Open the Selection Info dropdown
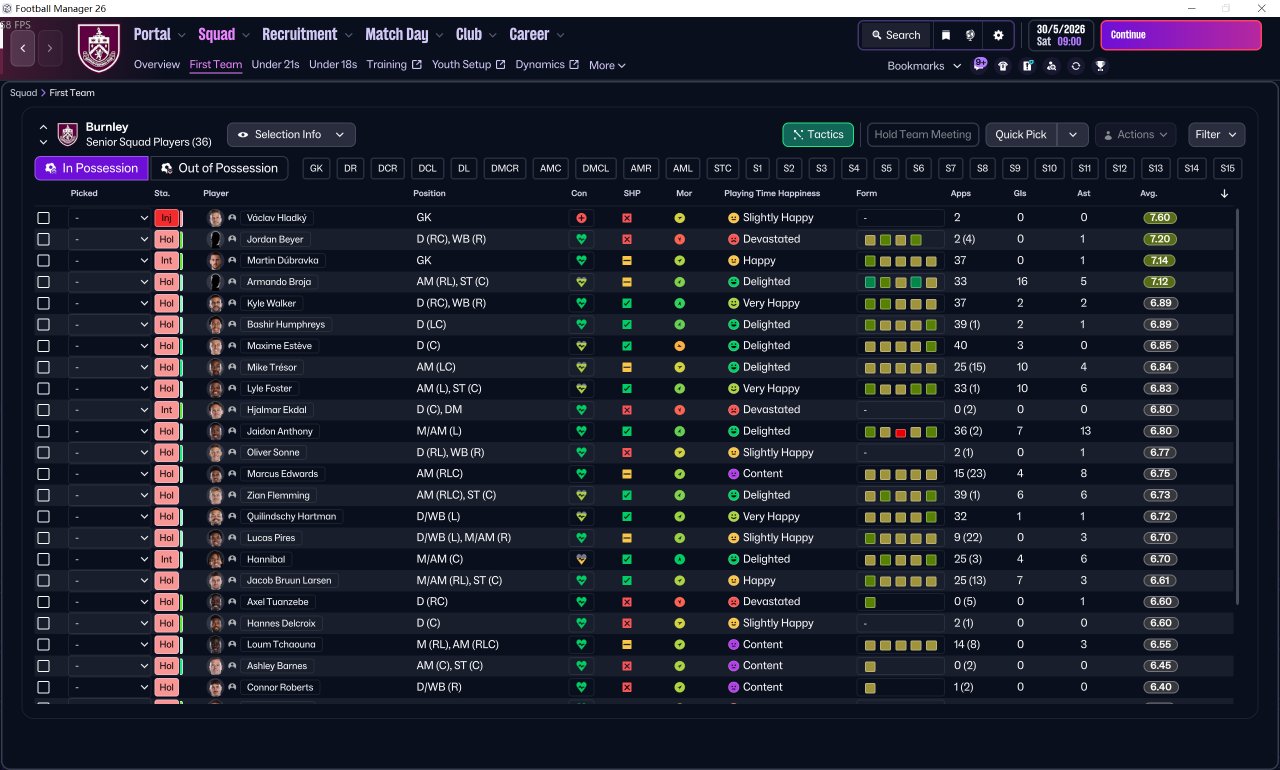The width and height of the screenshot is (1280, 770). [x=291, y=135]
